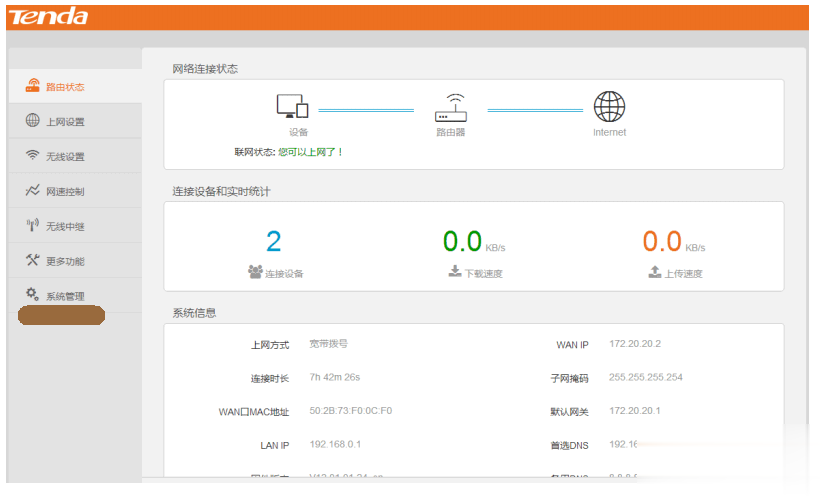Click the subnet mask 255.255.255.254
Image resolution: width=827 pixels, height=498 pixels.
pyautogui.click(x=646, y=377)
